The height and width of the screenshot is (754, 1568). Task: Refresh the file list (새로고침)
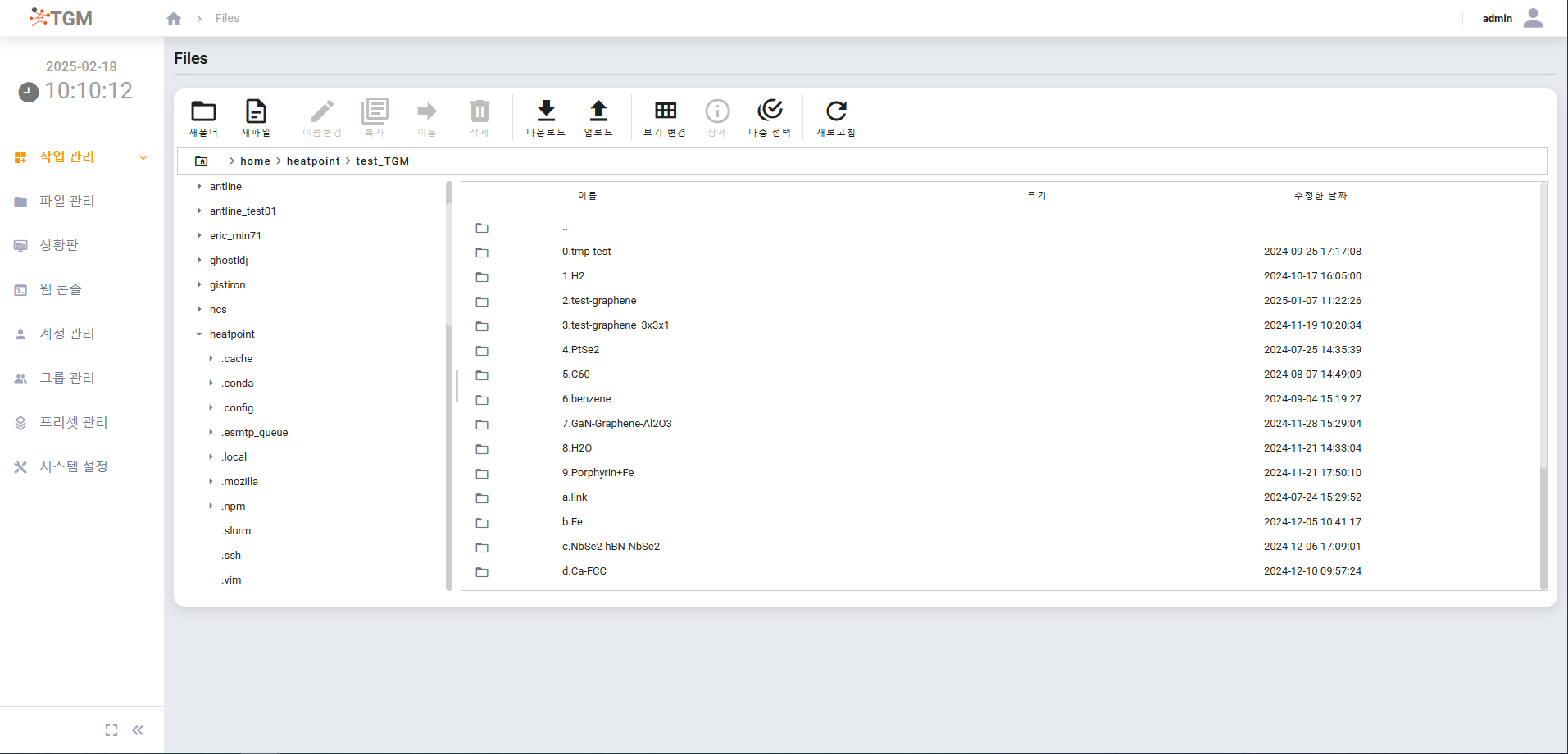(836, 111)
